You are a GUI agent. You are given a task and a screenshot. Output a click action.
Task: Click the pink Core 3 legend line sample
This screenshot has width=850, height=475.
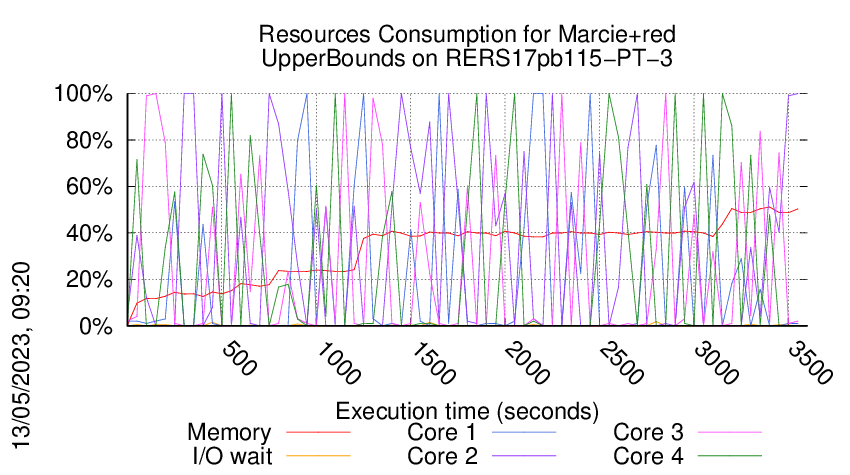click(x=730, y=432)
